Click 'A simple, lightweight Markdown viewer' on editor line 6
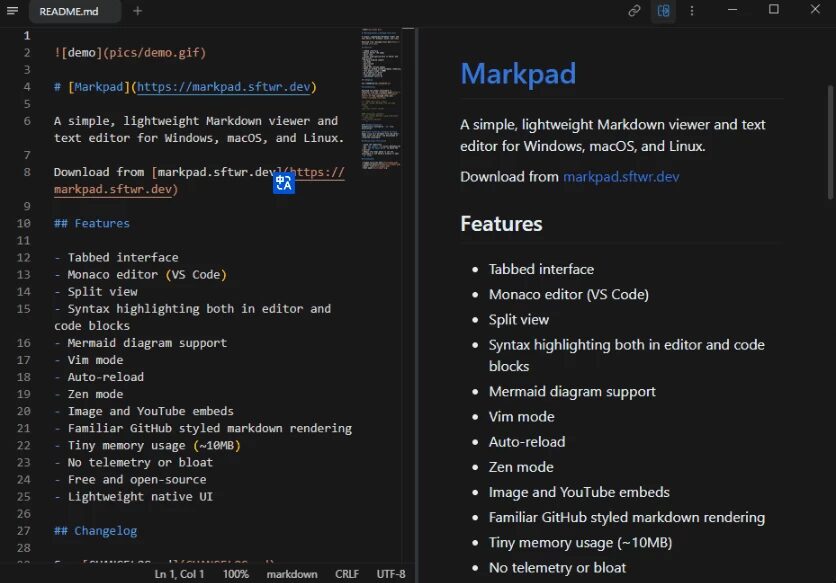836x583 pixels. [x=182, y=121]
